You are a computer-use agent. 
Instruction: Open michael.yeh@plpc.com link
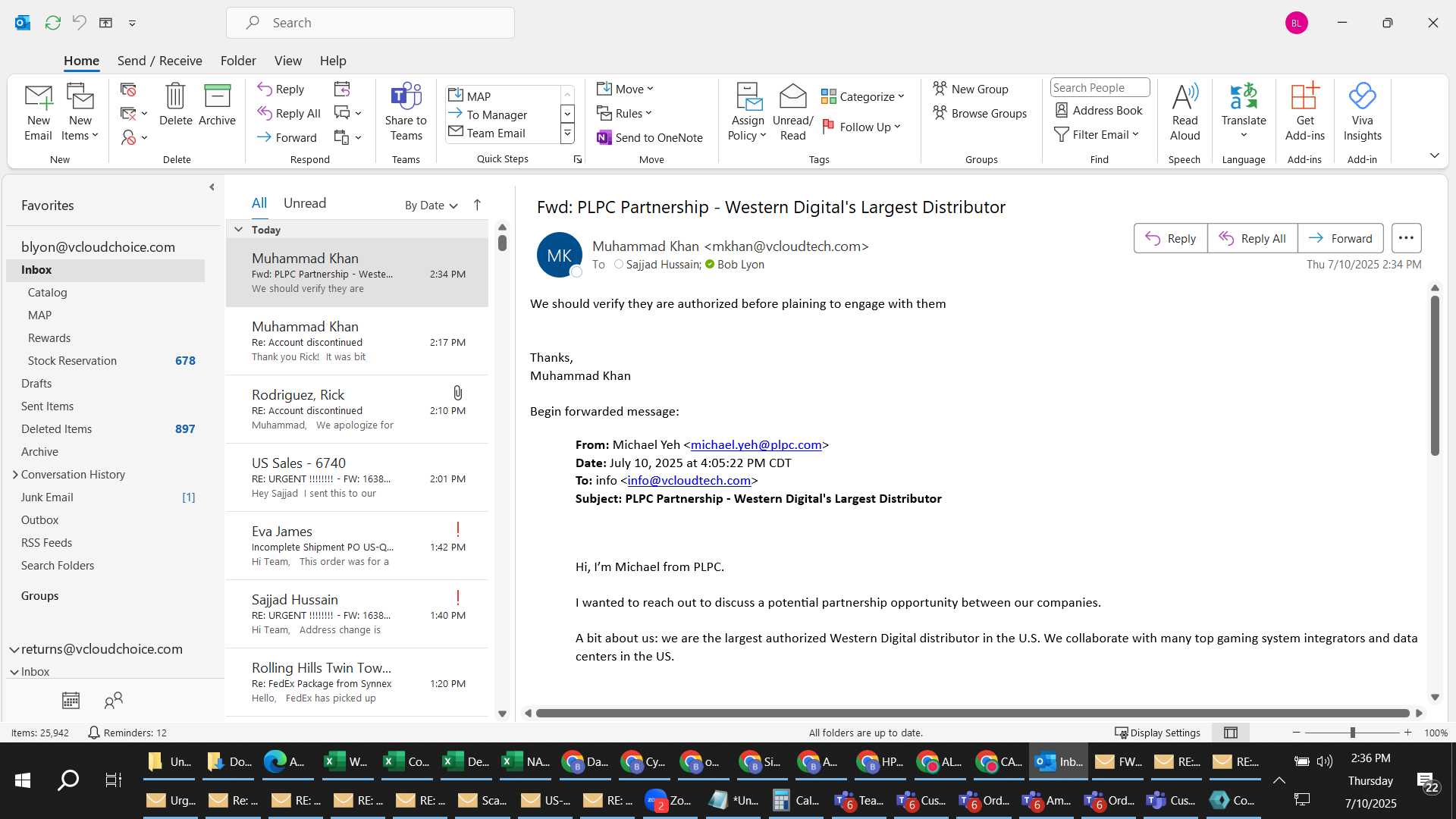pyautogui.click(x=756, y=445)
